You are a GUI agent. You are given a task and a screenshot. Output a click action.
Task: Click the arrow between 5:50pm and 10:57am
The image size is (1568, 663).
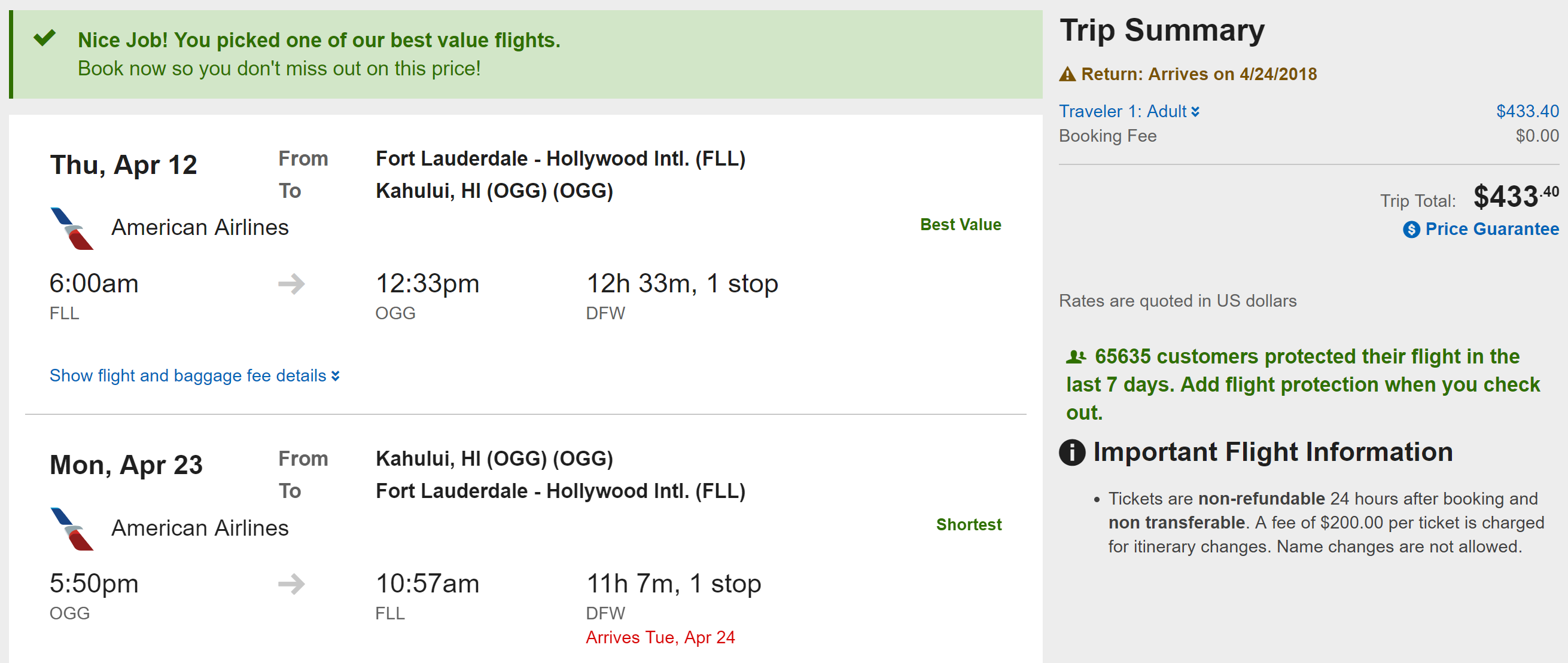click(x=291, y=584)
